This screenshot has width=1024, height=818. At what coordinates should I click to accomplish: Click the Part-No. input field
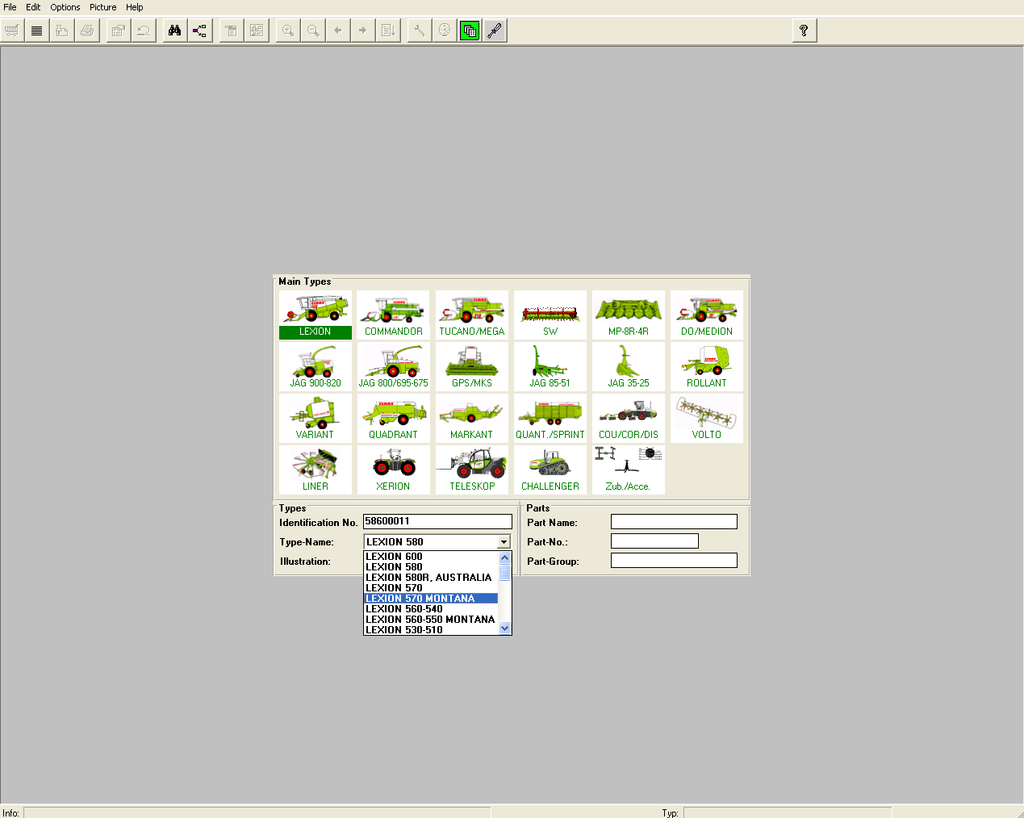(x=654, y=541)
